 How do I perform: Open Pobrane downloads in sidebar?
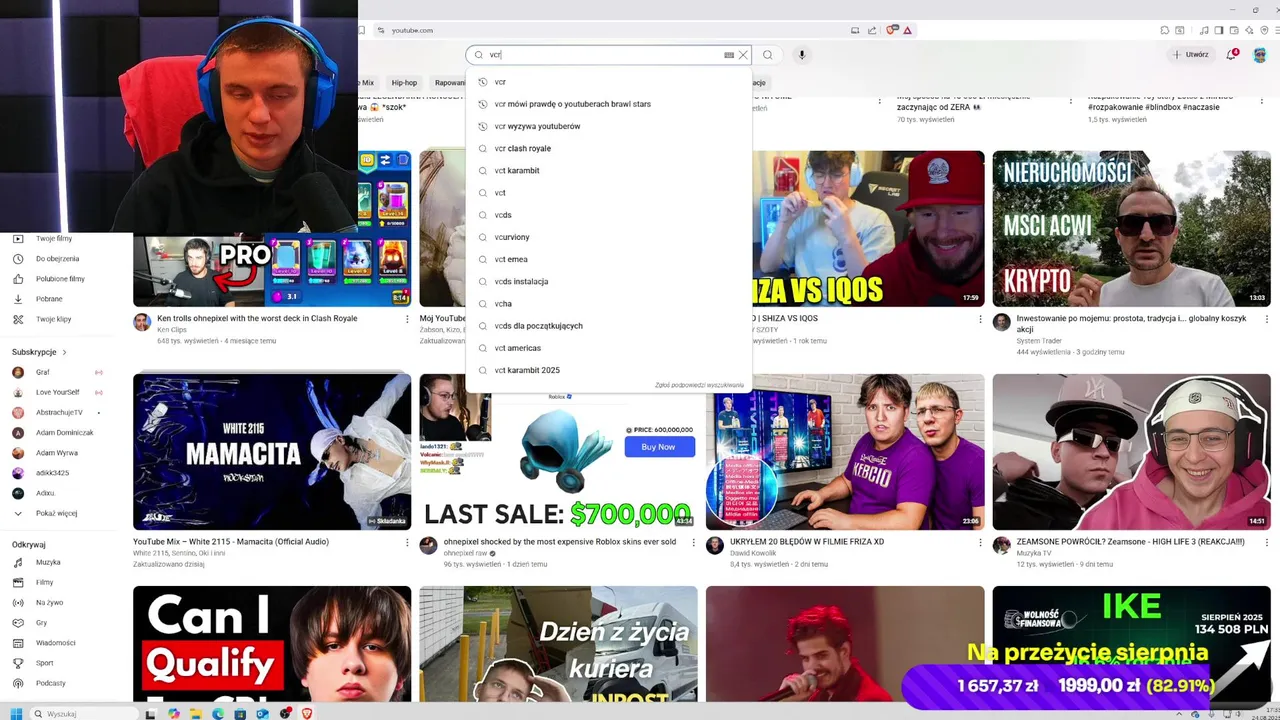click(x=49, y=299)
